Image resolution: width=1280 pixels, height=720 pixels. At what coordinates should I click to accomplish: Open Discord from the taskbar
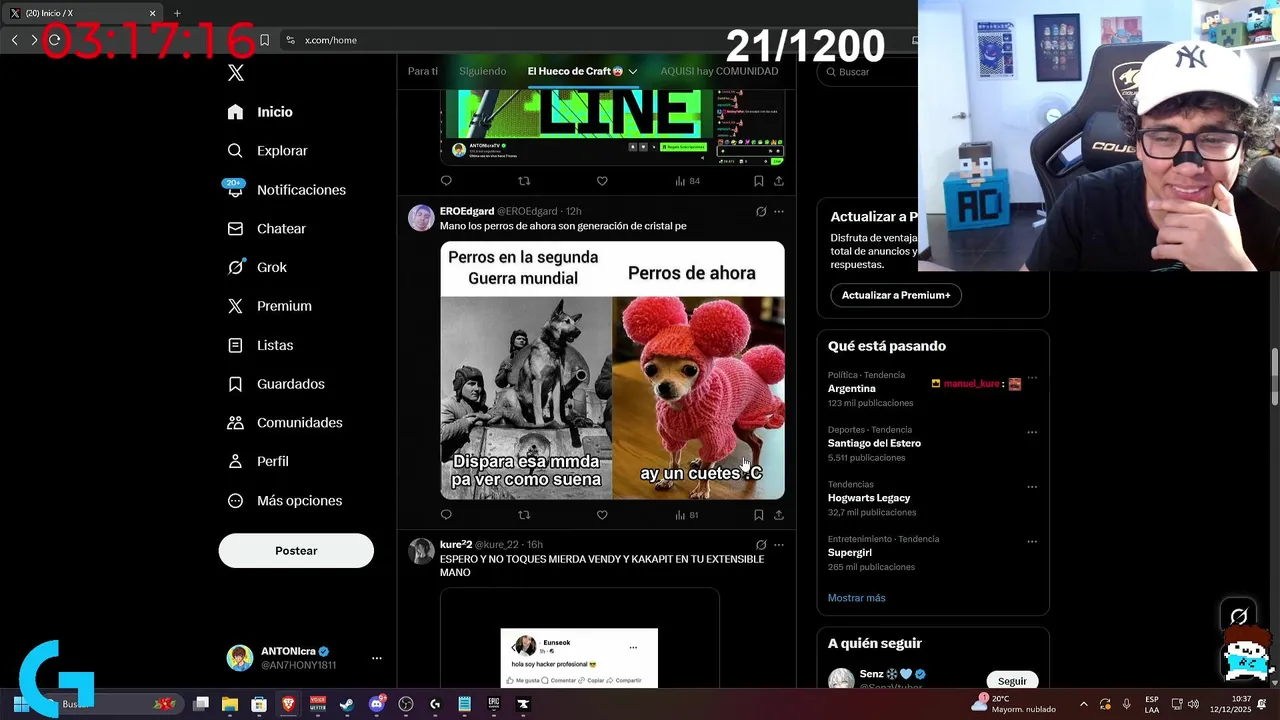pos(376,704)
